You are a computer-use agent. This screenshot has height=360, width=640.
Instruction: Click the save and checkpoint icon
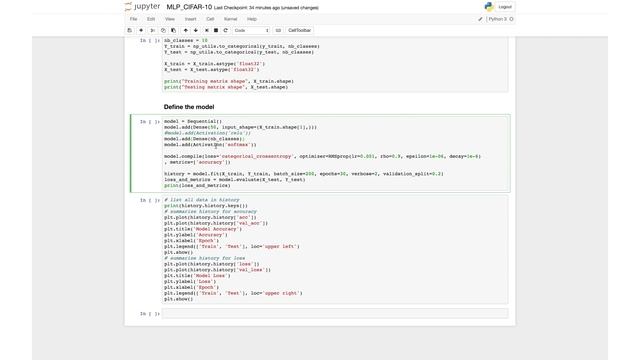tap(130, 30)
